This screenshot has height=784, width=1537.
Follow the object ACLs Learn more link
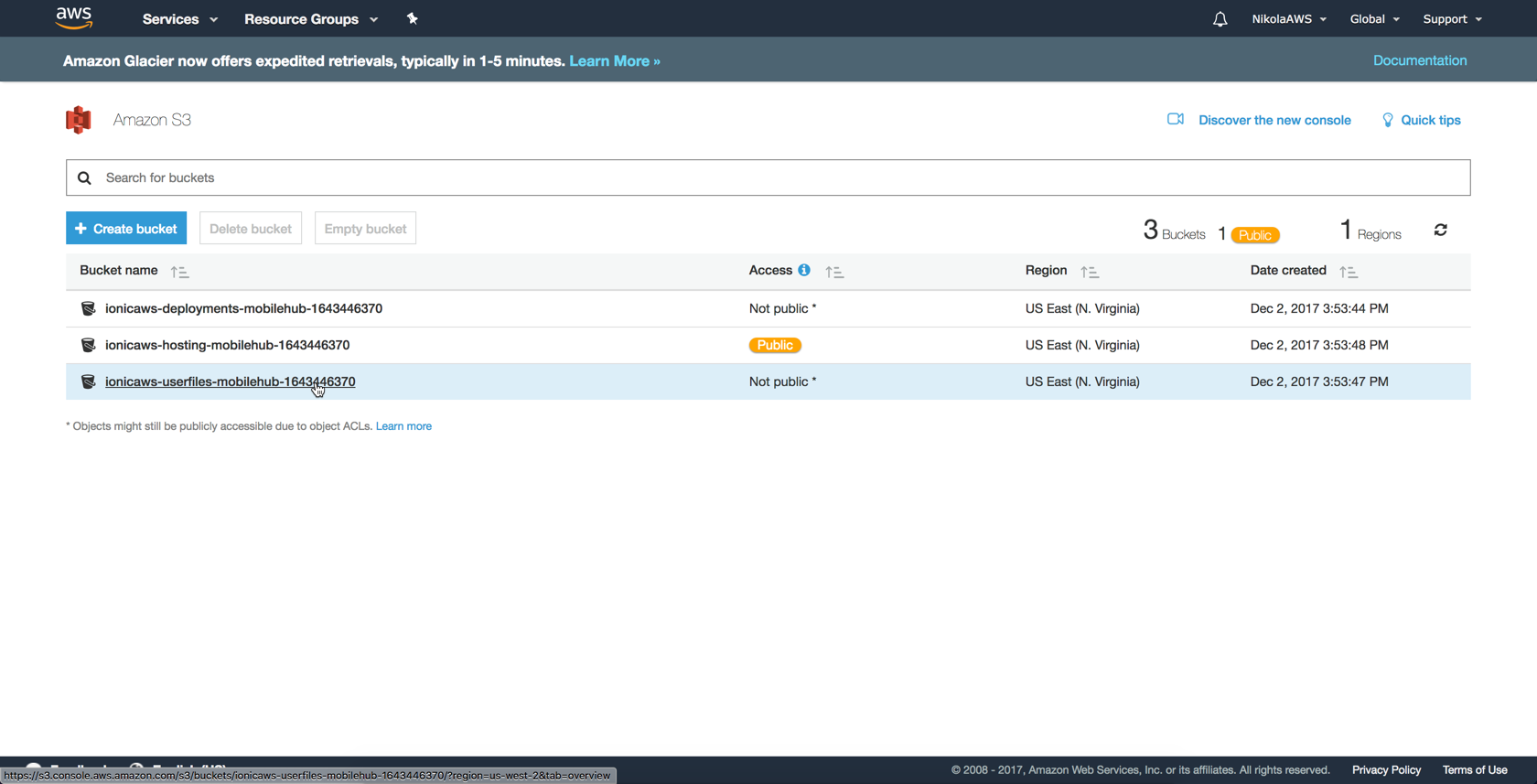pyautogui.click(x=403, y=426)
